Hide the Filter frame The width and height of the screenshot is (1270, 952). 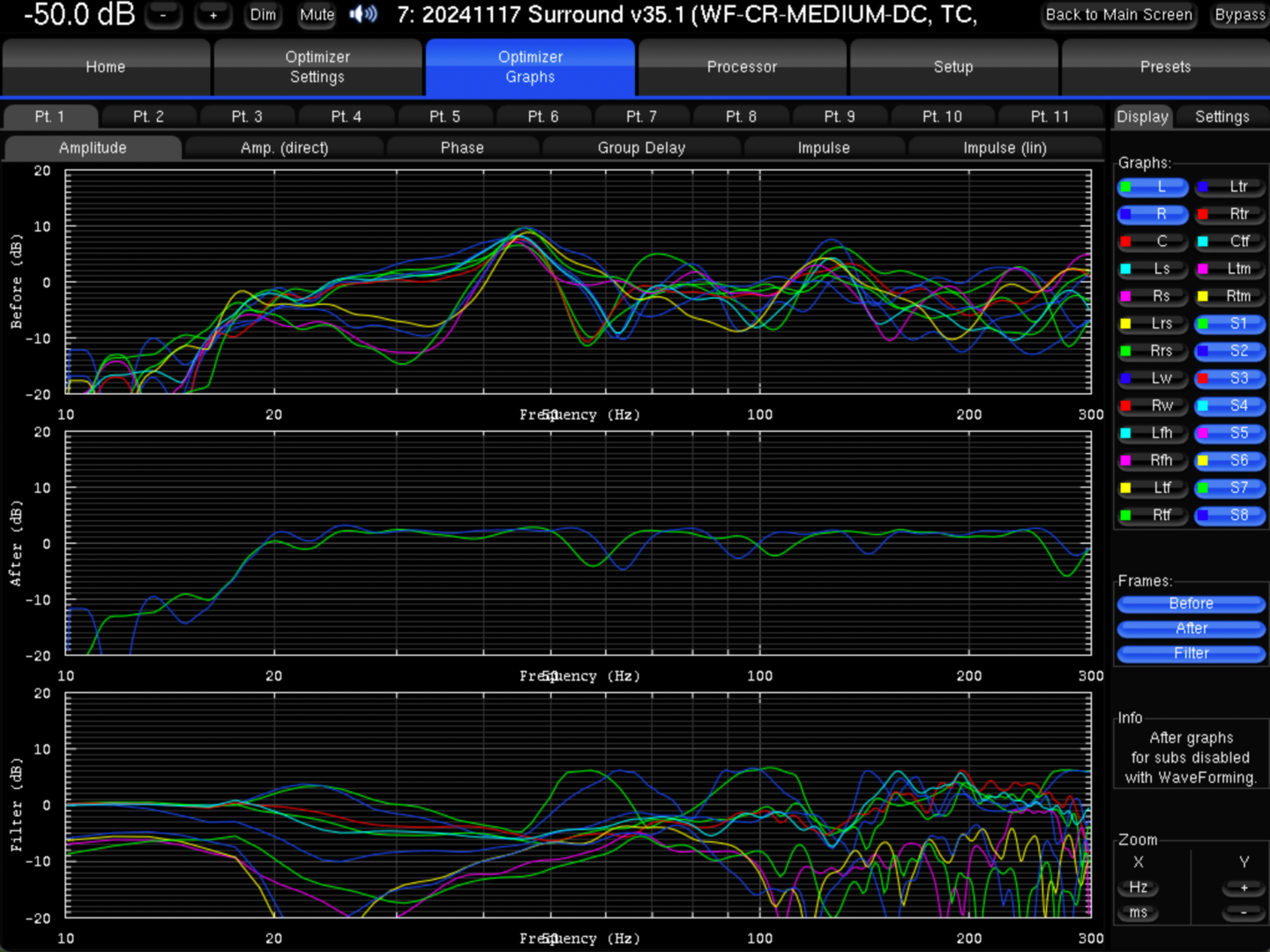coord(1191,653)
